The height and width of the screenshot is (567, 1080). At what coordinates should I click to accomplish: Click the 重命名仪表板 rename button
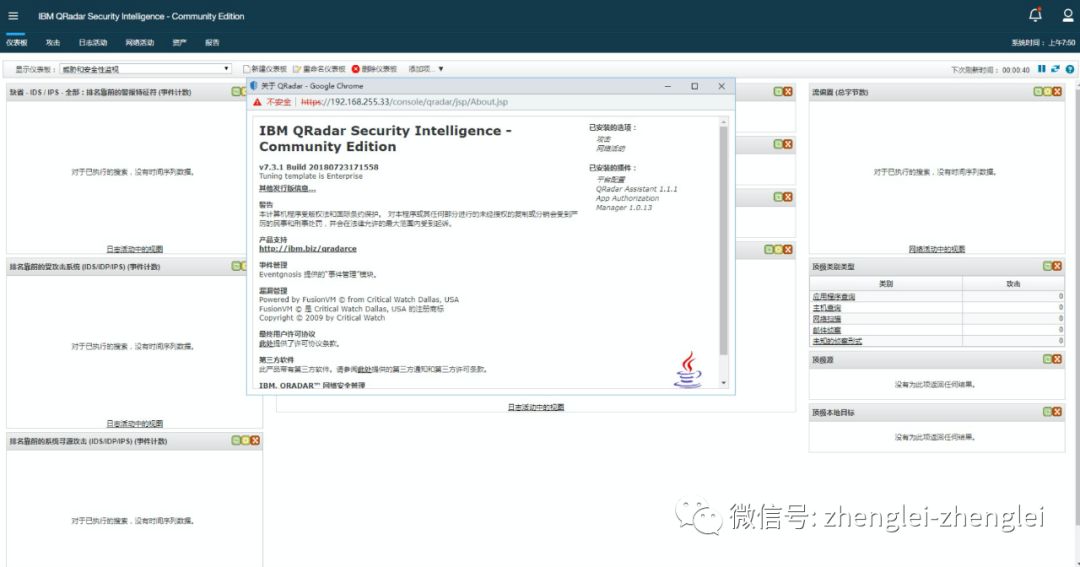tap(319, 69)
